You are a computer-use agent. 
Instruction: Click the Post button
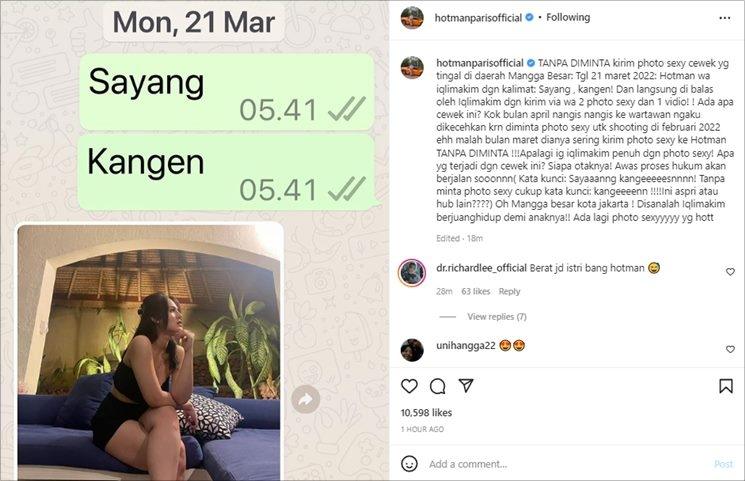724,464
